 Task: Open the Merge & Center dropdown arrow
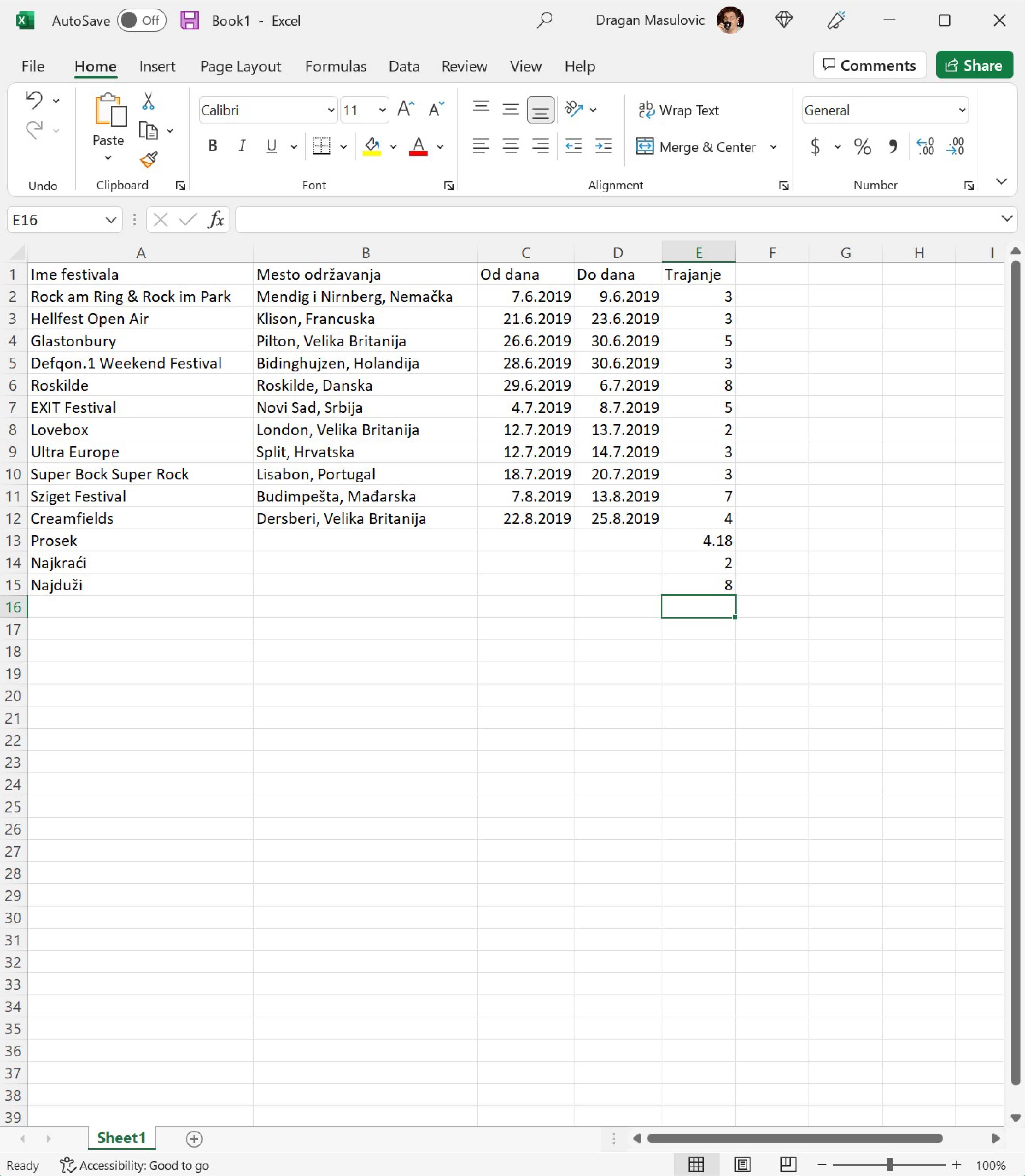[773, 147]
